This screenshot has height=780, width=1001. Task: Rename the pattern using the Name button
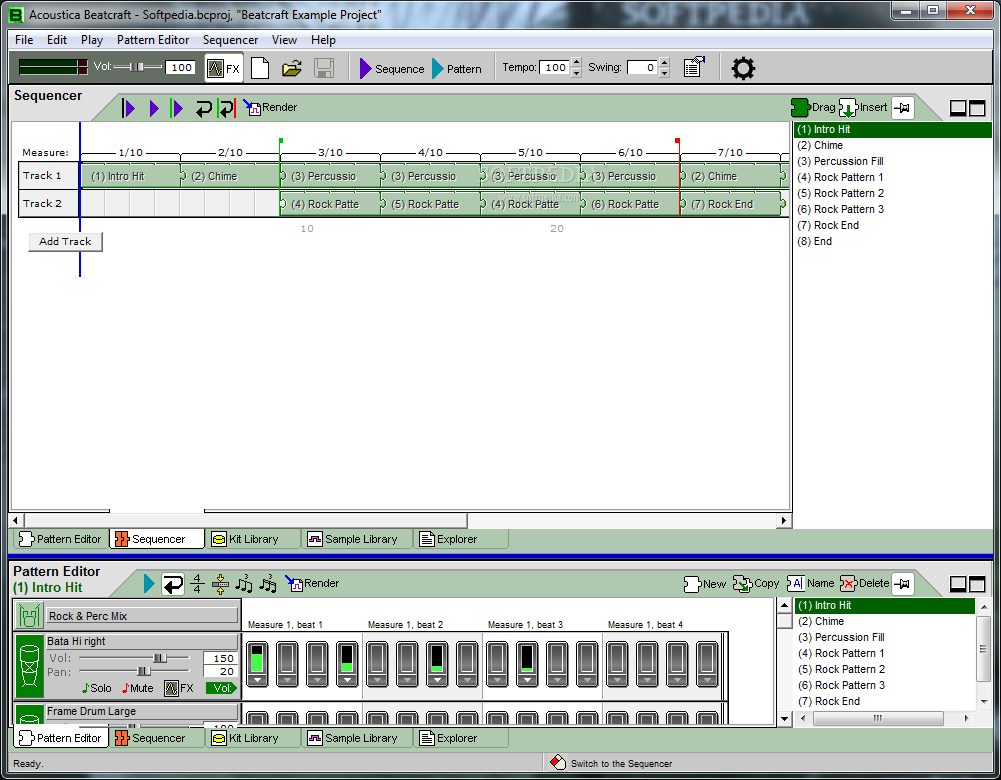coord(811,583)
